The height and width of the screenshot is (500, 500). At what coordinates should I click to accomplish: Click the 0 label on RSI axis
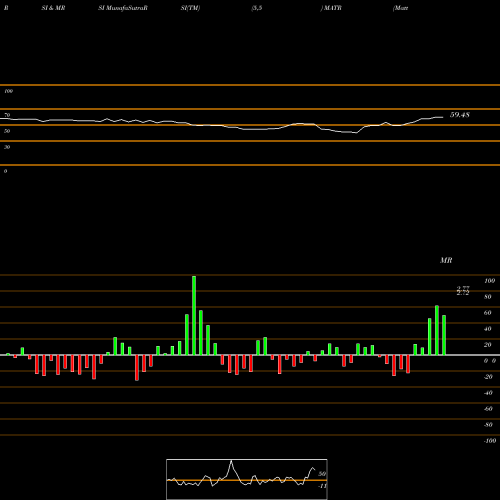5,171
